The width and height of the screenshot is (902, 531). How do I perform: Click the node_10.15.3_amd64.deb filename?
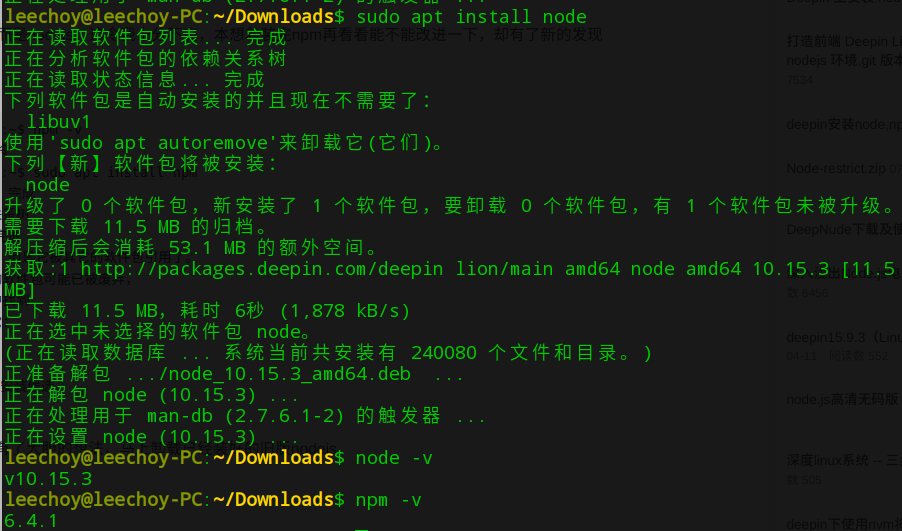285,374
